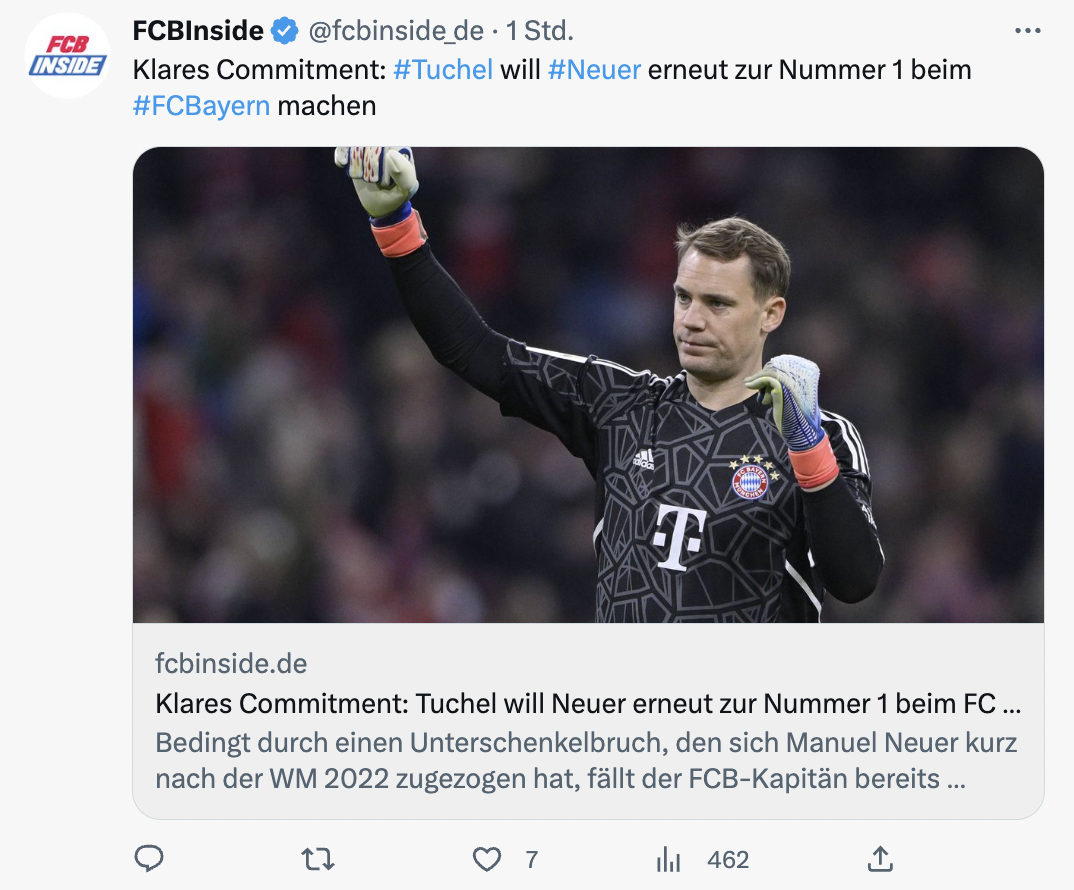Screen dimensions: 1074x890
Task: Click the FCBInside display name
Action: coord(198,32)
